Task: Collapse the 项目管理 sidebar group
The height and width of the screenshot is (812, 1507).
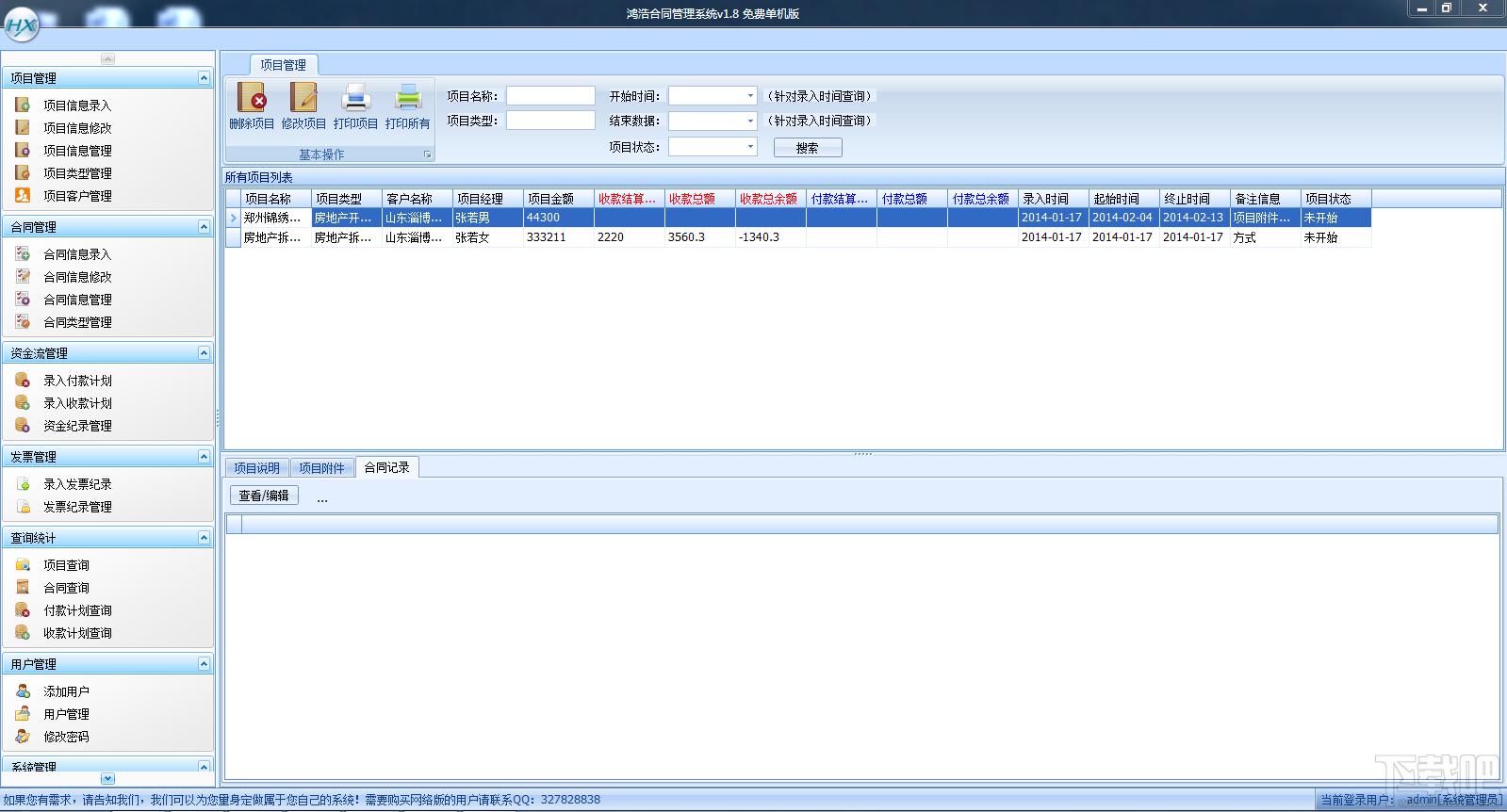Action: coord(204,78)
